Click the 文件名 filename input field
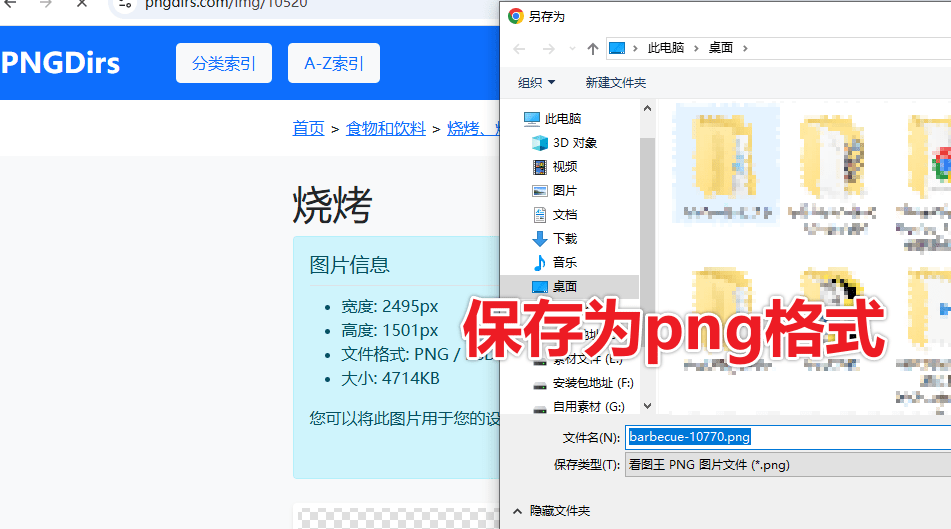This screenshot has width=951, height=529. [x=788, y=437]
